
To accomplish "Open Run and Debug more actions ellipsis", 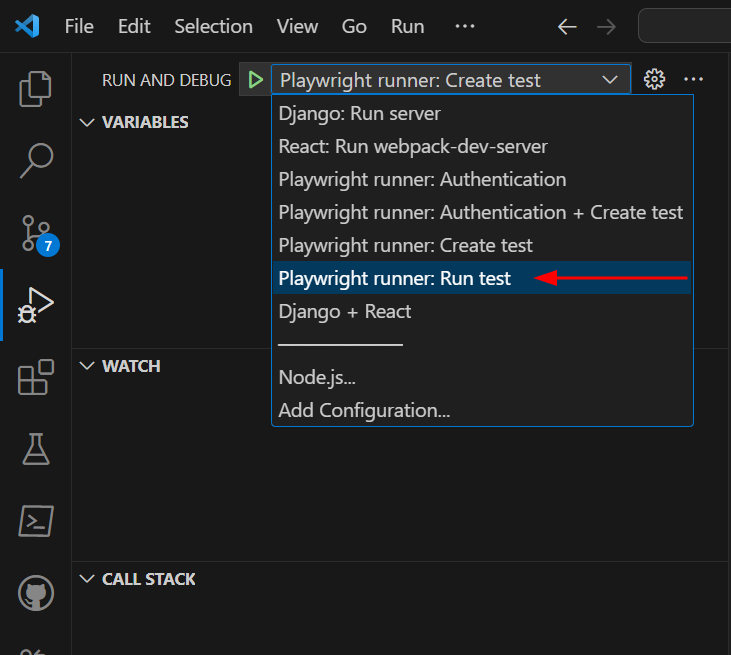I will coord(693,79).
